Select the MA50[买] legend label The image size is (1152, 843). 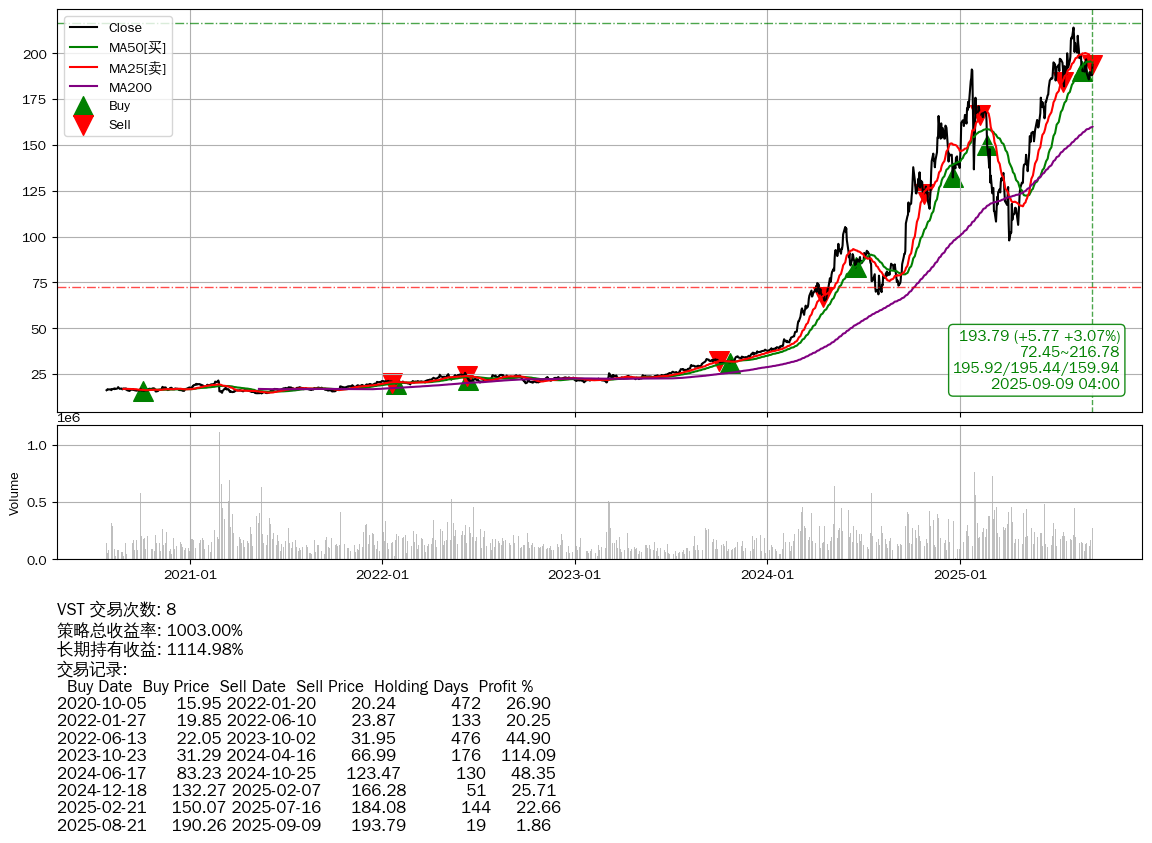pos(137,48)
